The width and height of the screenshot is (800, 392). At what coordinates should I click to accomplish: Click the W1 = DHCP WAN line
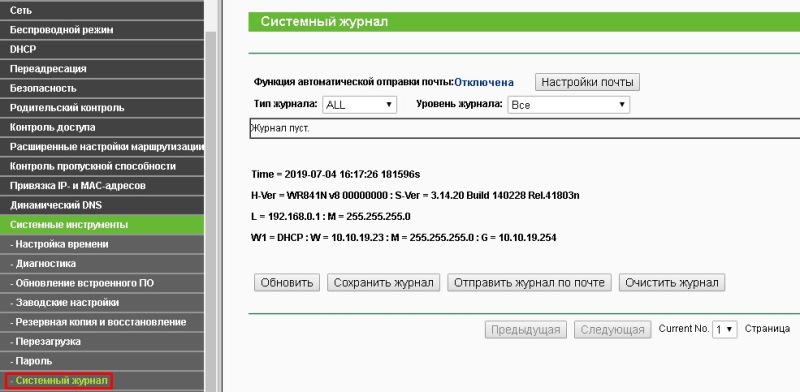coord(404,237)
